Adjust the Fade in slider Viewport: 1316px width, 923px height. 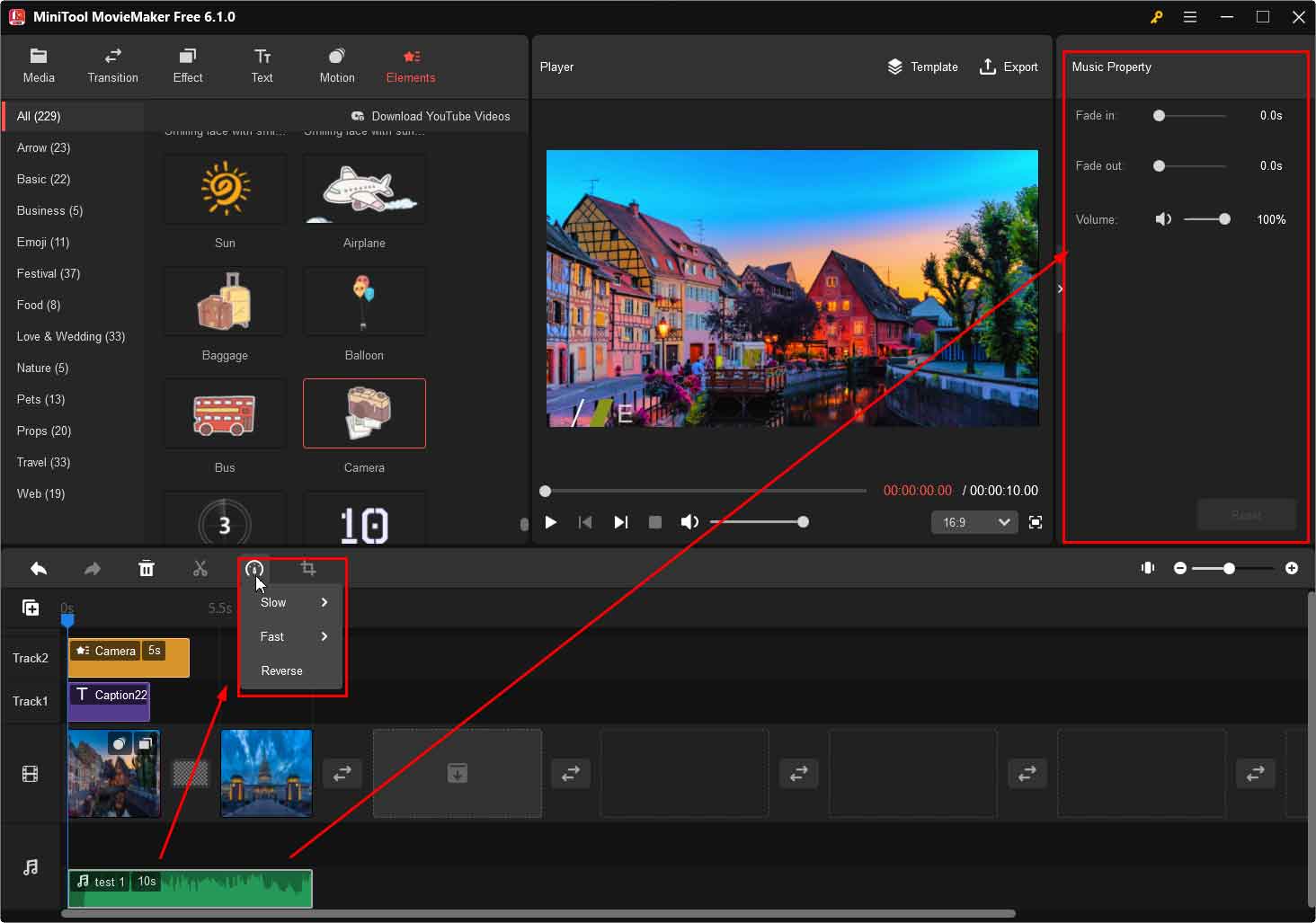pyautogui.click(x=1192, y=115)
